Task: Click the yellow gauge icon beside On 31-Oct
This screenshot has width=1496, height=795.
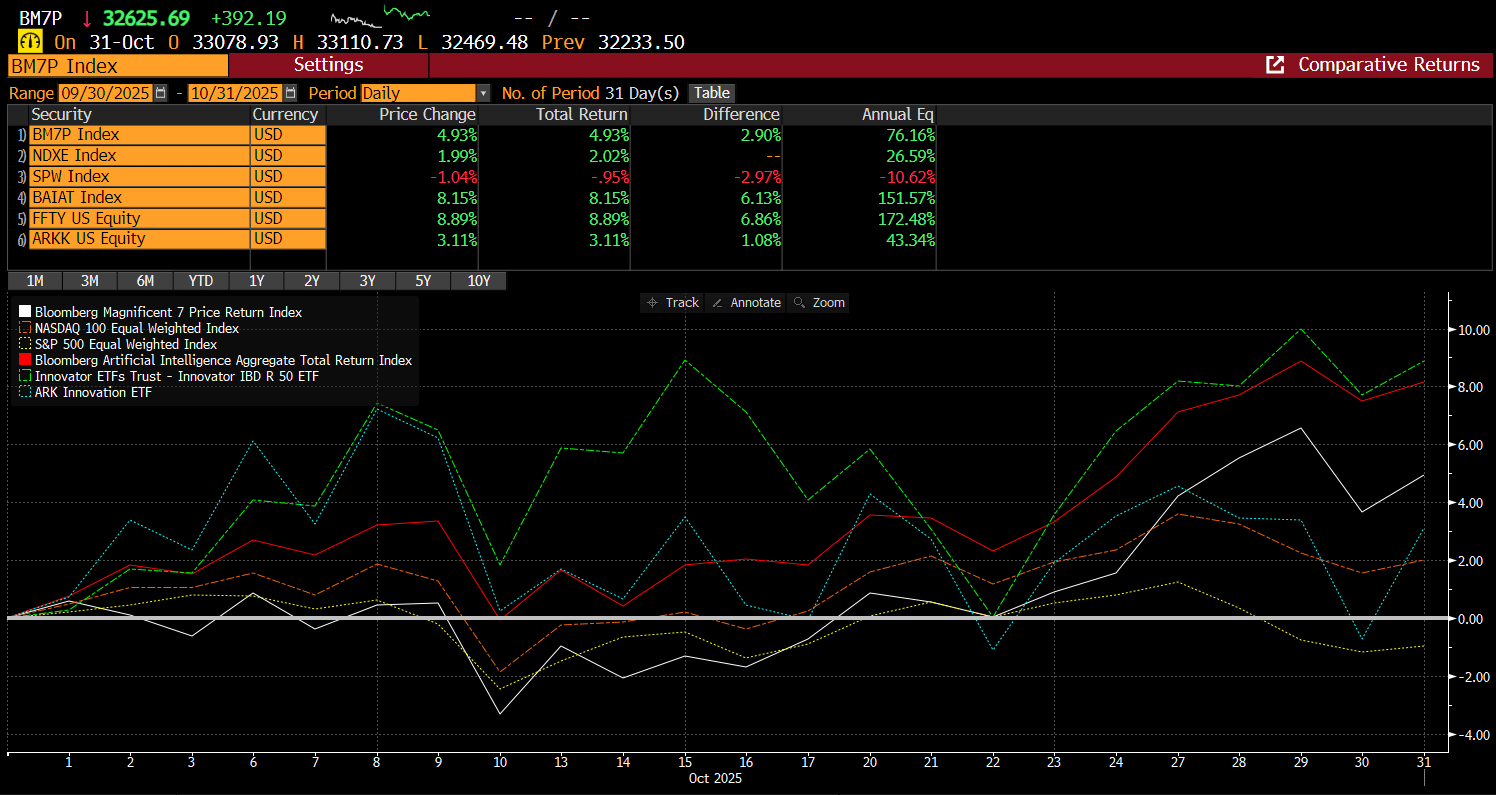Action: point(30,42)
